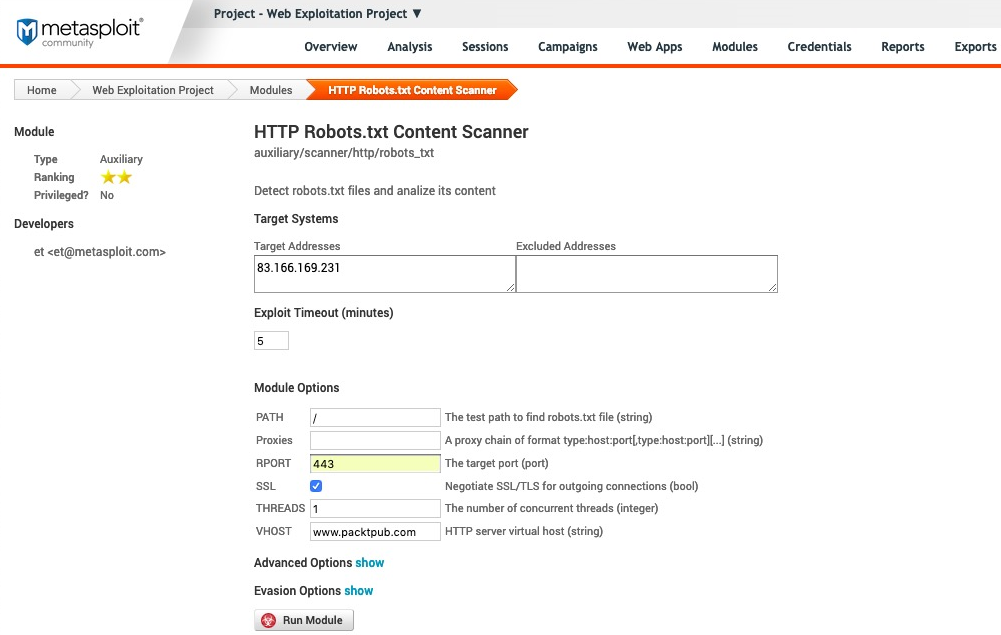Open the Overview tab
Image resolution: width=1001 pixels, height=635 pixels.
pyautogui.click(x=331, y=47)
